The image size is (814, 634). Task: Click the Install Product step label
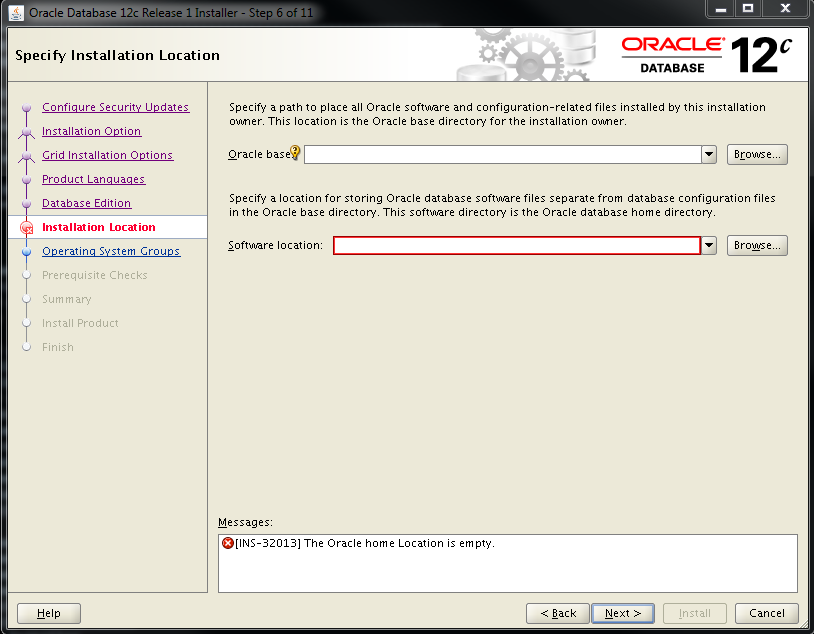[80, 323]
